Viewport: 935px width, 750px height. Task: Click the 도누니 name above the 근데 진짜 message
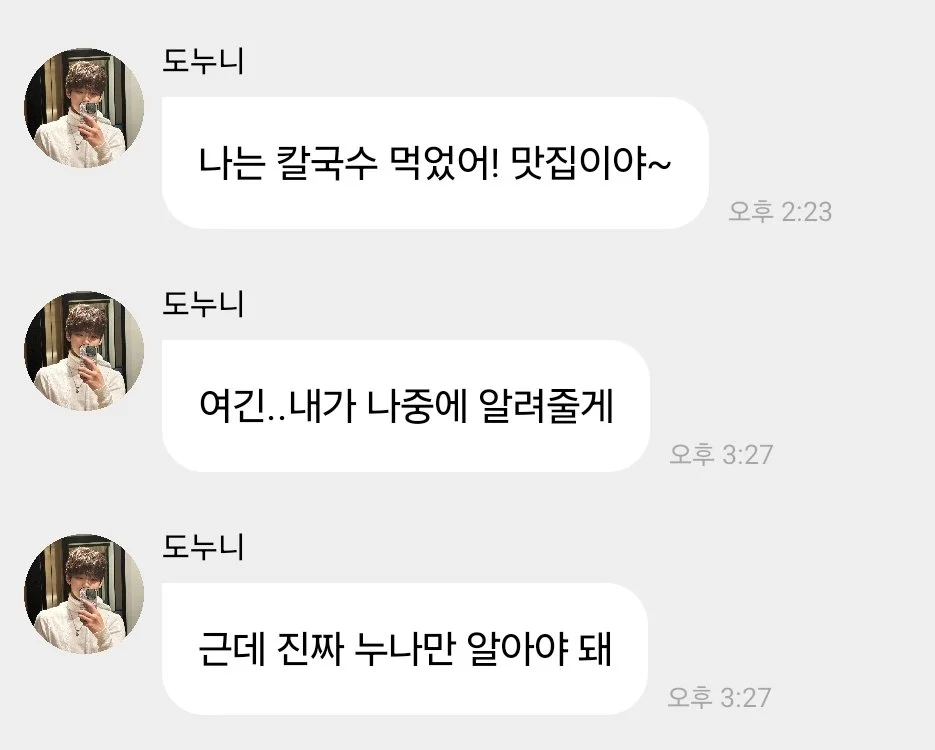click(203, 547)
